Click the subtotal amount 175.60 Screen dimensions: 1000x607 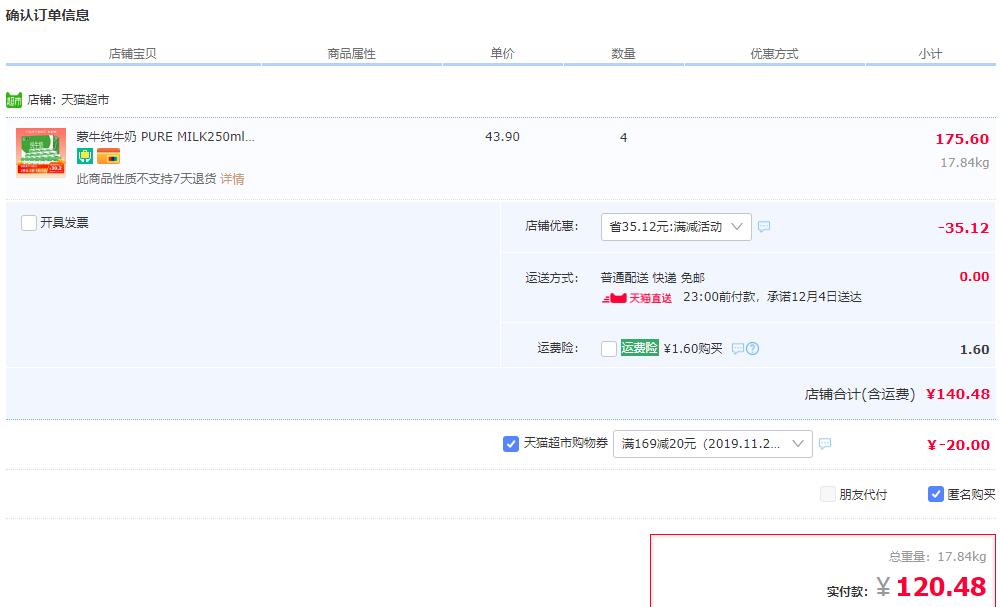click(x=962, y=139)
